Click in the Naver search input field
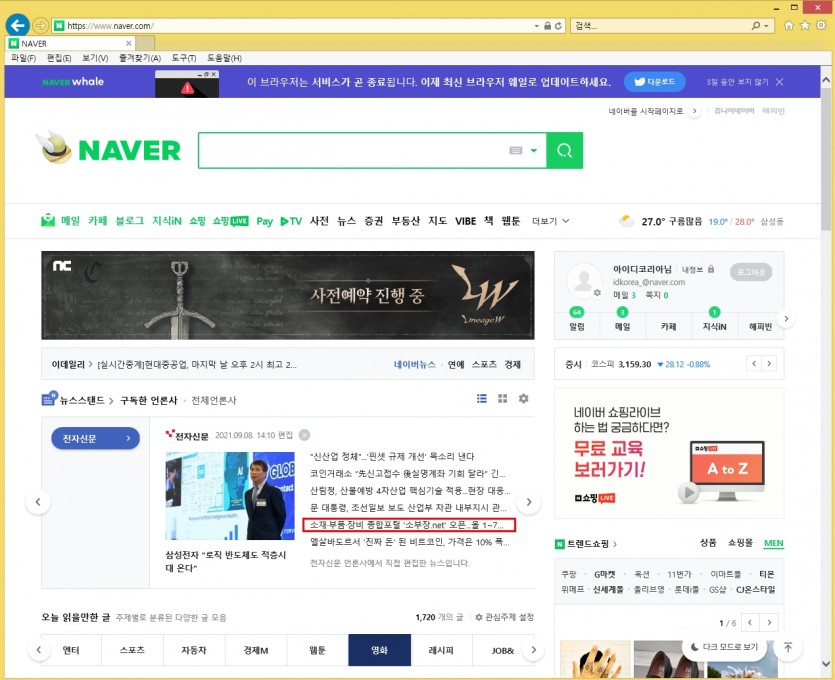Viewport: 835px width, 680px height. [350, 151]
